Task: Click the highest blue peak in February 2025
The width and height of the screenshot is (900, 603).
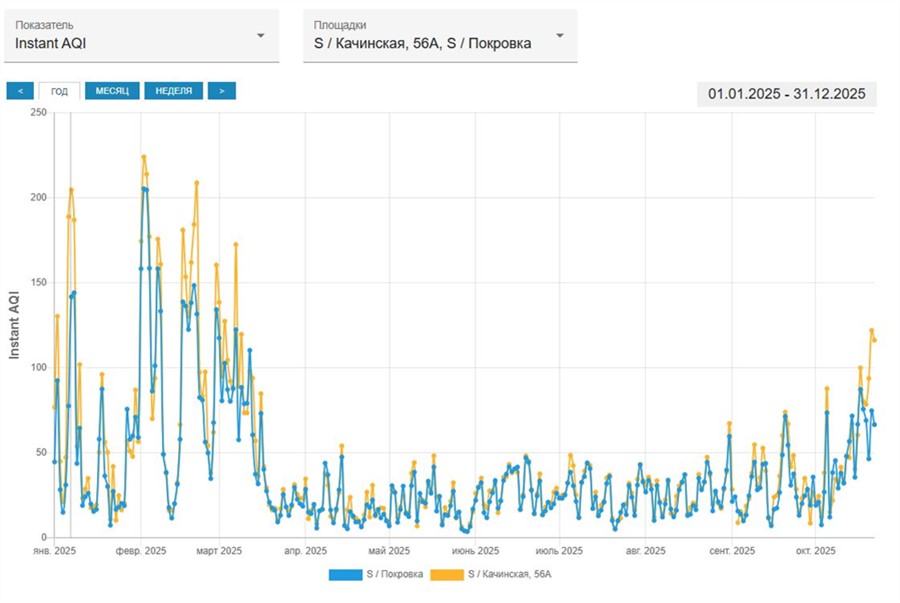Action: (x=145, y=188)
